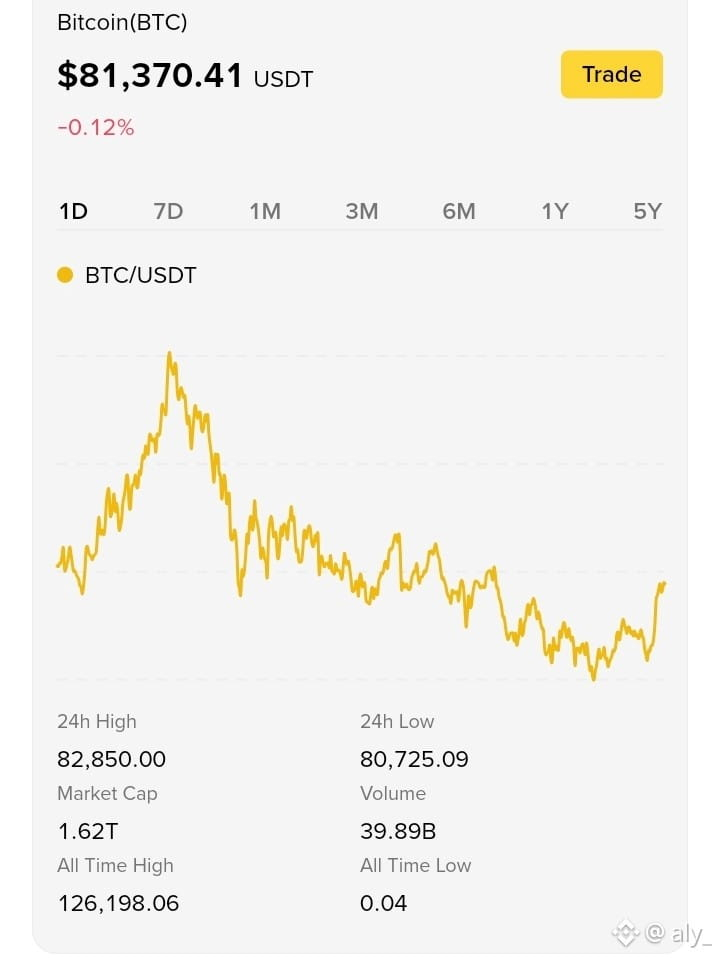
Task: Click the yellow BTC/USDT legend dot
Action: 65,275
